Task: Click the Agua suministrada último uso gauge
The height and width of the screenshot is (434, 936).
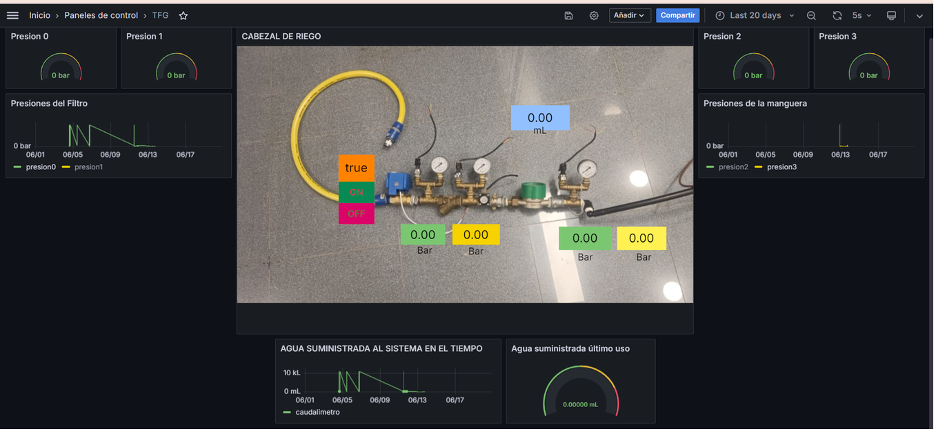Action: click(x=580, y=392)
